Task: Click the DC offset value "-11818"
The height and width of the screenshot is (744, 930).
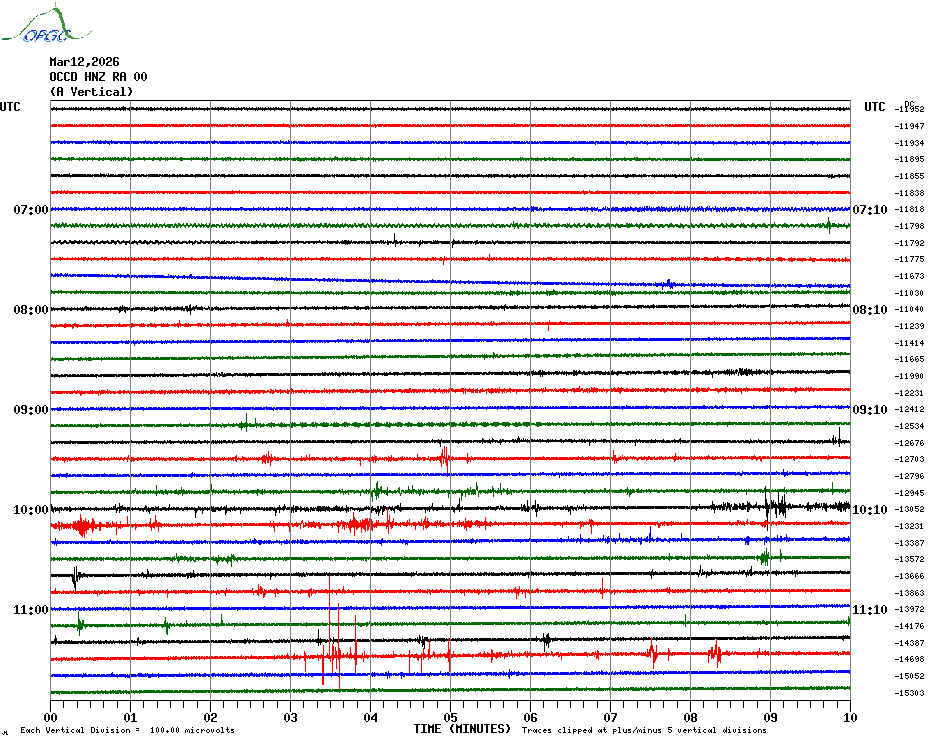Action: coord(910,209)
